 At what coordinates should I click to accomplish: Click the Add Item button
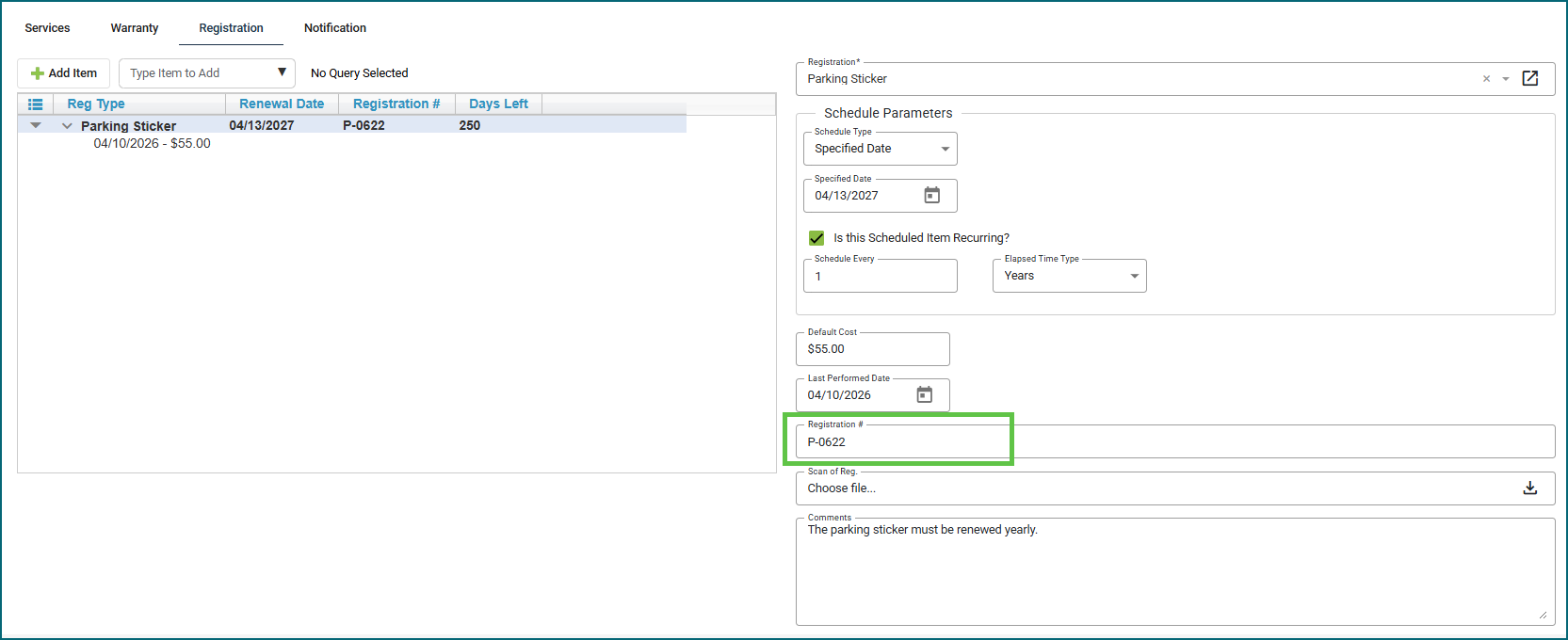pos(64,73)
